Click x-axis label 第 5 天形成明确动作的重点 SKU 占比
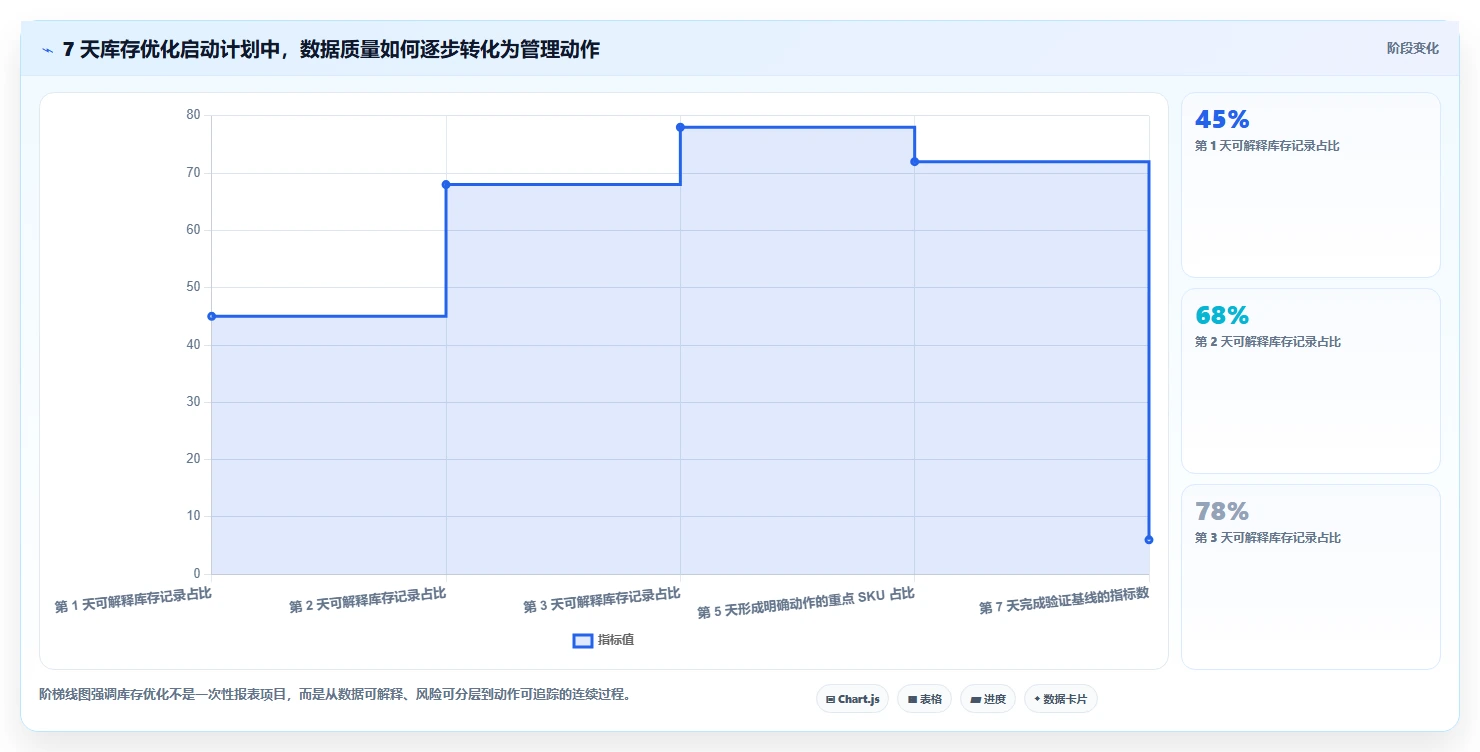The image size is (1480, 752). [x=806, y=602]
